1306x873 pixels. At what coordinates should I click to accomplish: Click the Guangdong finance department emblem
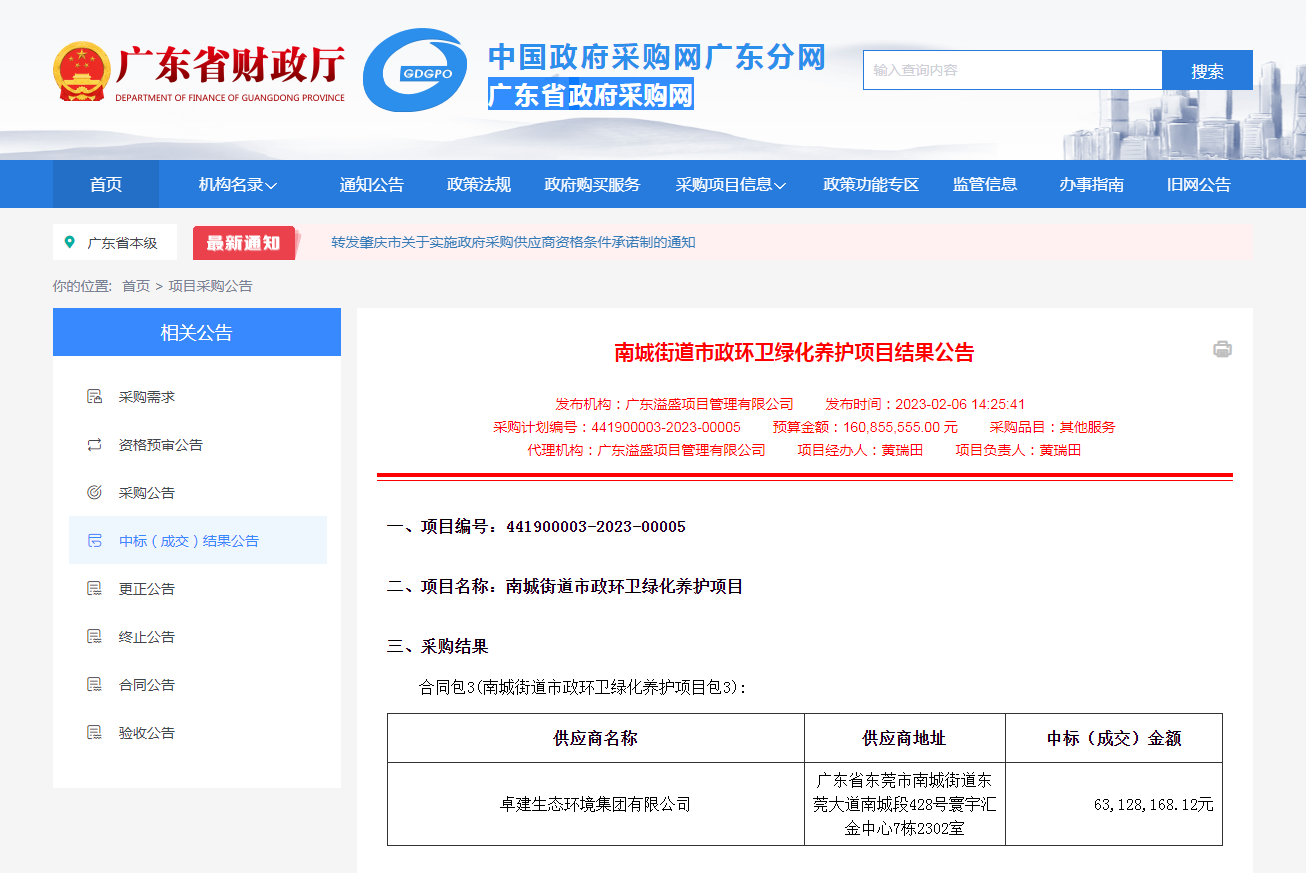(81, 71)
